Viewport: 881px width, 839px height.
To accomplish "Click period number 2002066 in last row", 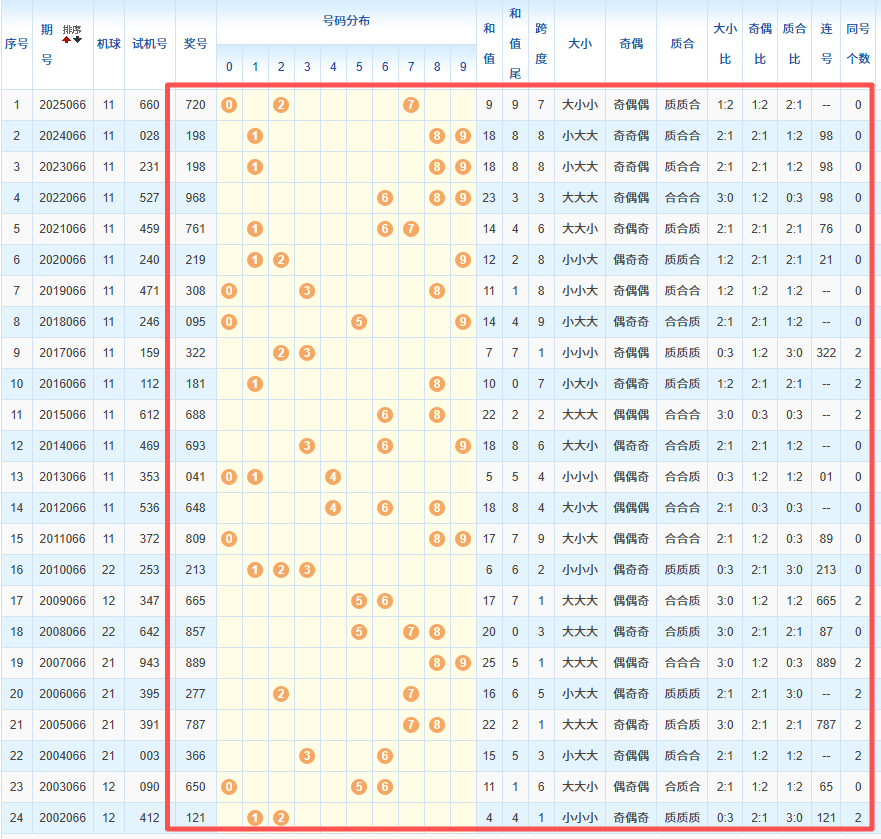I will 63,818.
